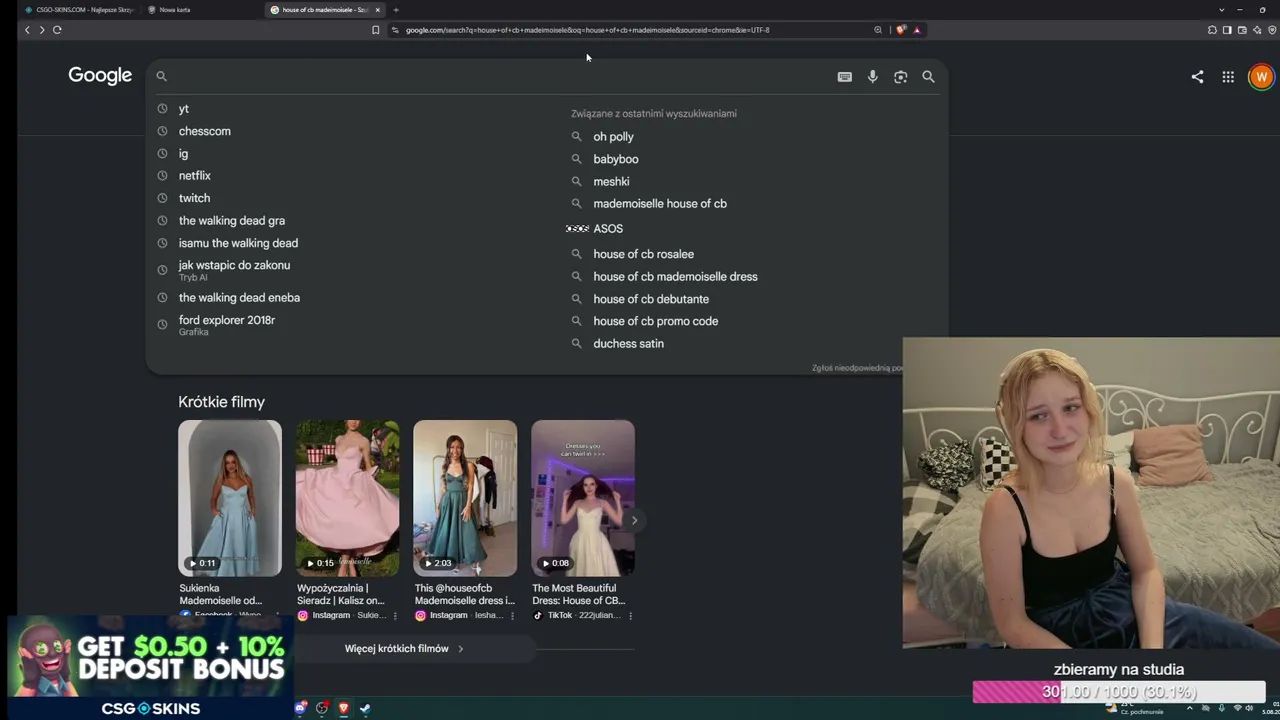
Task: Click related search meshki
Action: click(x=611, y=182)
